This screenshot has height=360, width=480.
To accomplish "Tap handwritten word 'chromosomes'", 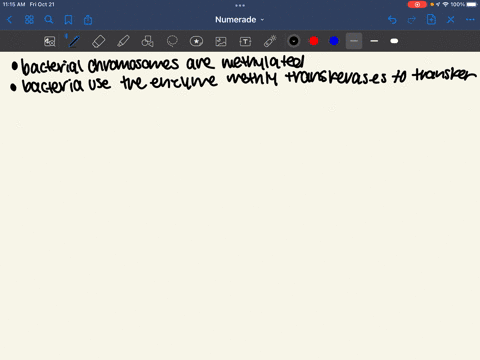I will tap(133, 64).
